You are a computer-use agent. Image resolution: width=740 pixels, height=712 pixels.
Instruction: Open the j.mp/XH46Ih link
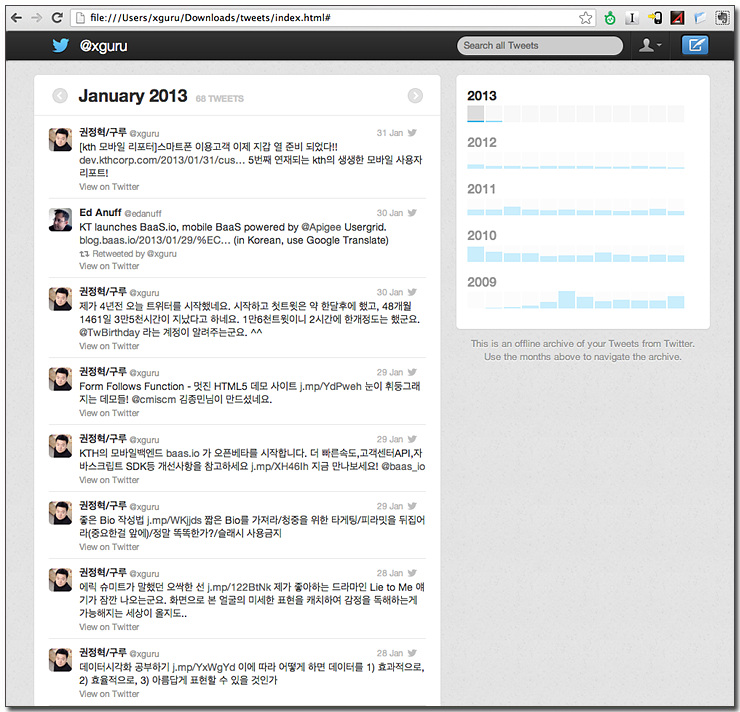click(281, 467)
